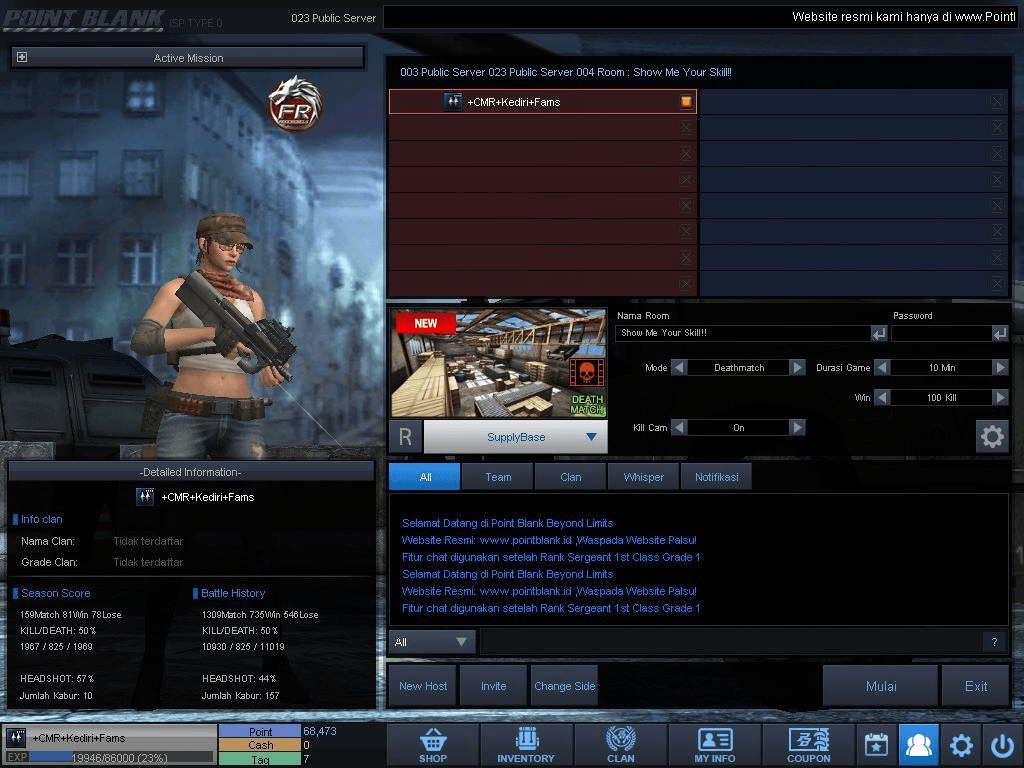Click the power exit icon
This screenshot has width=1024, height=768.
coord(1002,744)
